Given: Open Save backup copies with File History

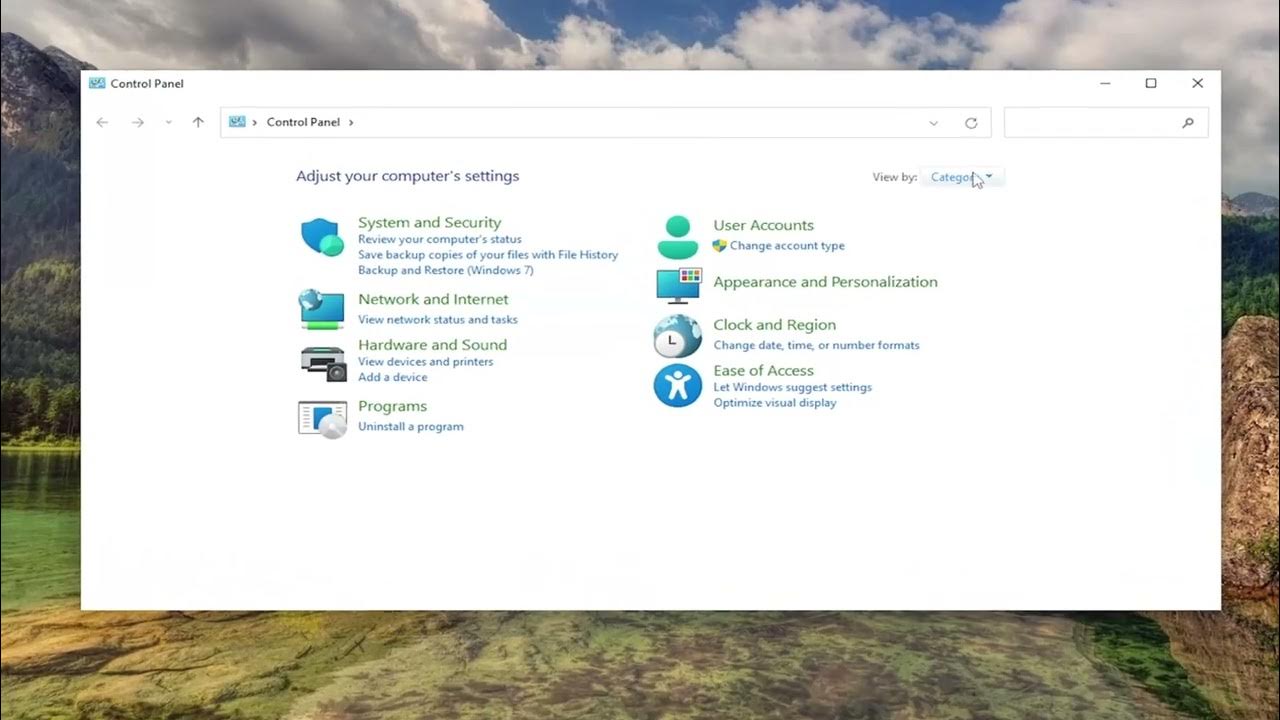Looking at the screenshot, I should point(488,255).
